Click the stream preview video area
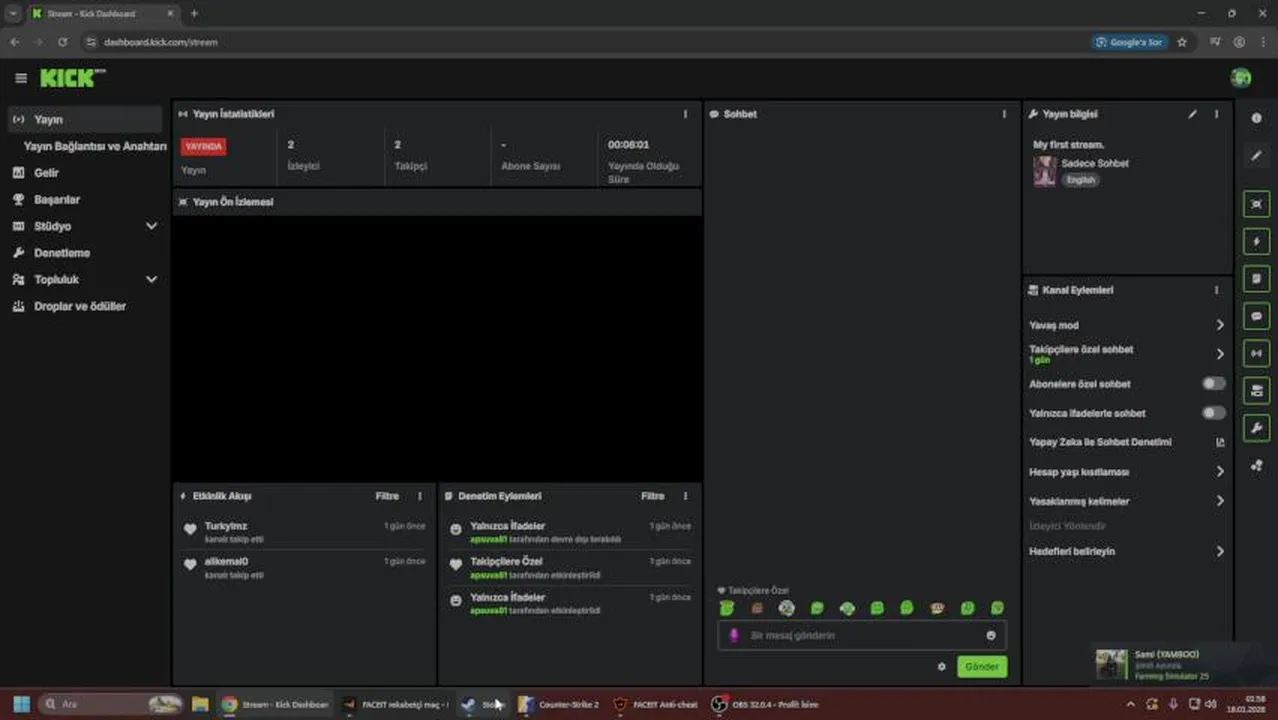 [x=437, y=348]
